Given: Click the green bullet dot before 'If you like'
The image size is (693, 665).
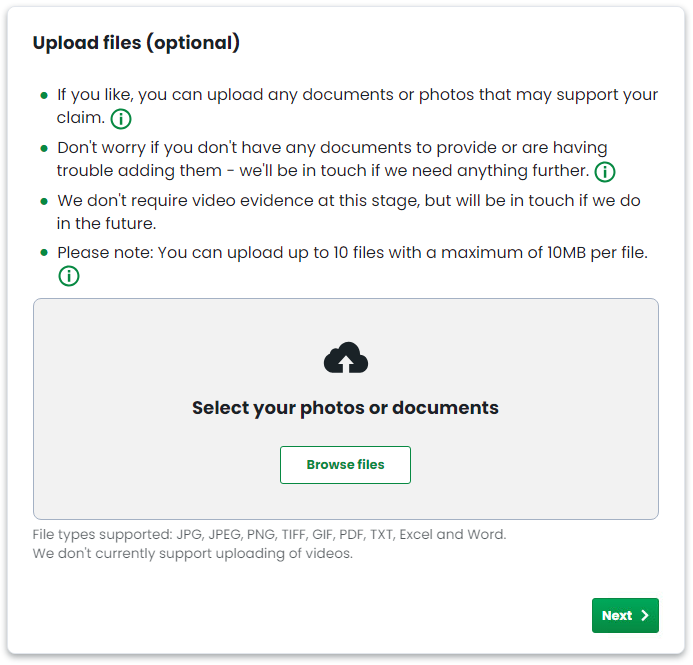Looking at the screenshot, I should coord(44,95).
